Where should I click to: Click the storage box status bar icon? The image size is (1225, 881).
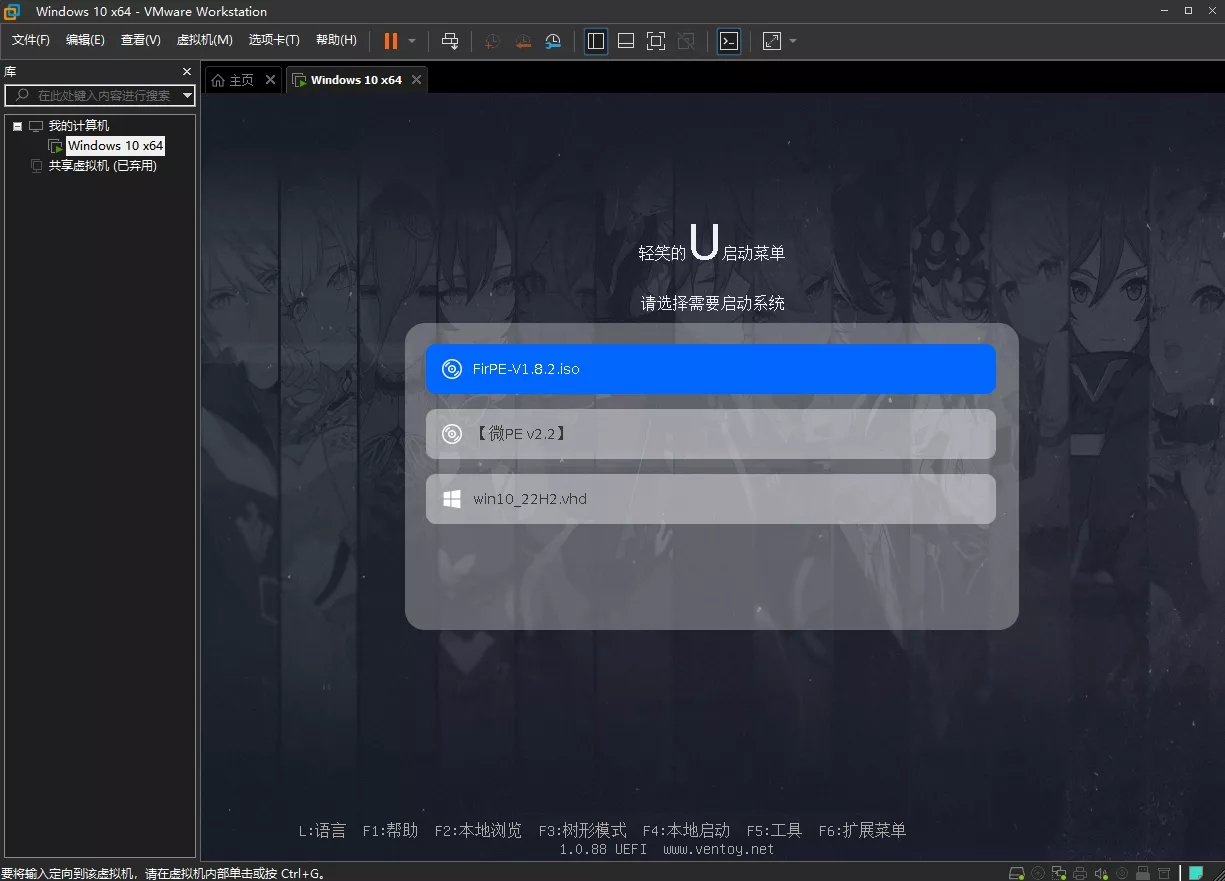1164,872
